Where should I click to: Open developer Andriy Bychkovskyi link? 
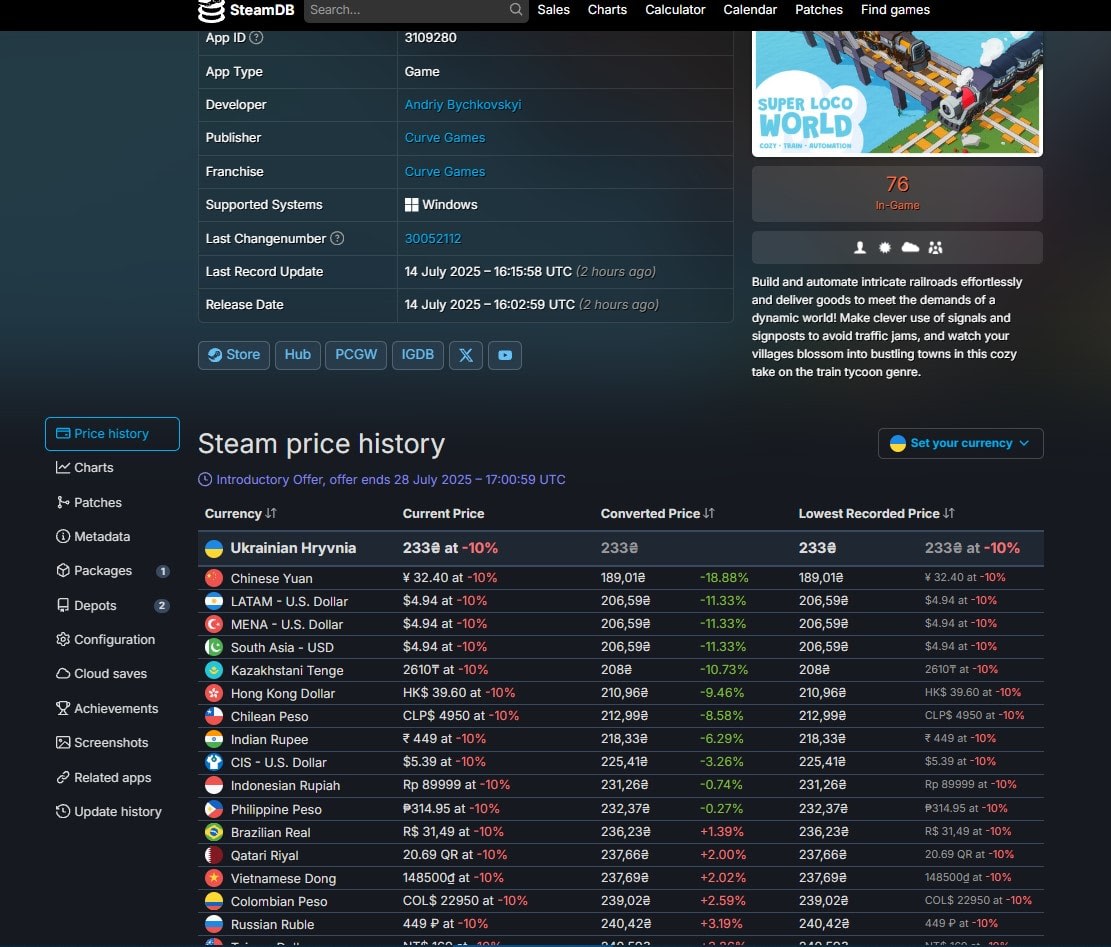tap(463, 104)
